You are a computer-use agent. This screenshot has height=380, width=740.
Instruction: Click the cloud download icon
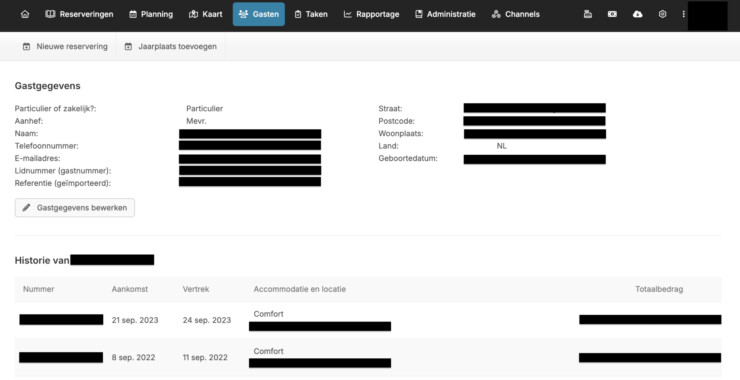(638, 14)
